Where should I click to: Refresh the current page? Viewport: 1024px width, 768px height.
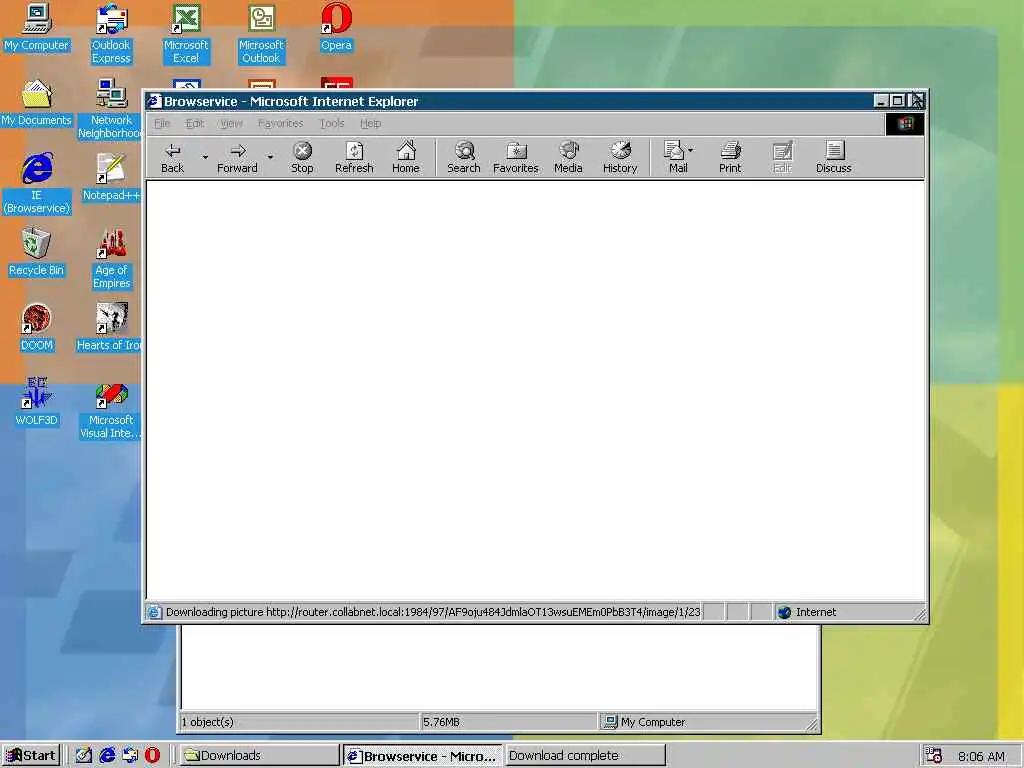pyautogui.click(x=354, y=157)
